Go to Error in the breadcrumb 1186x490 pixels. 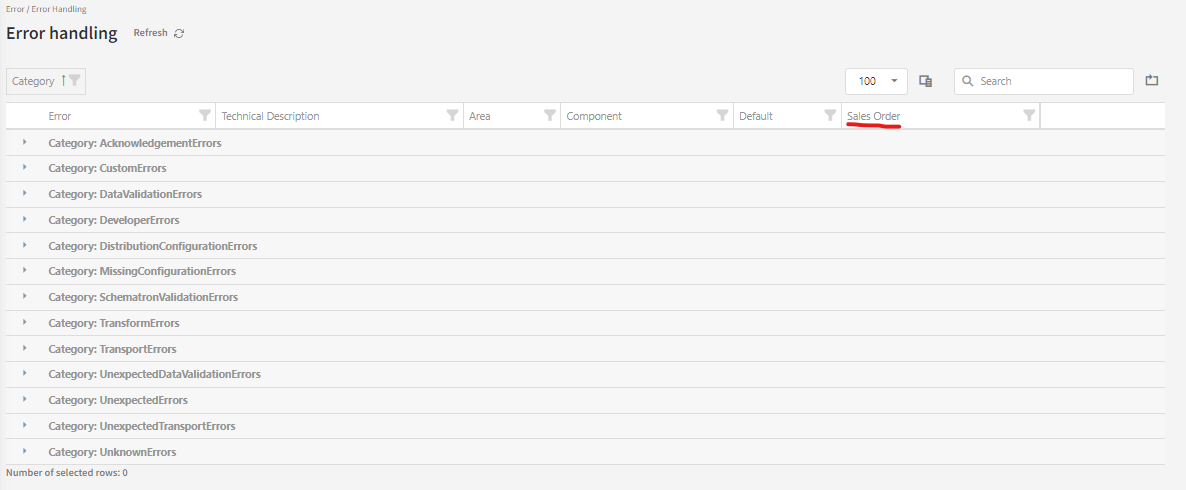click(x=15, y=9)
